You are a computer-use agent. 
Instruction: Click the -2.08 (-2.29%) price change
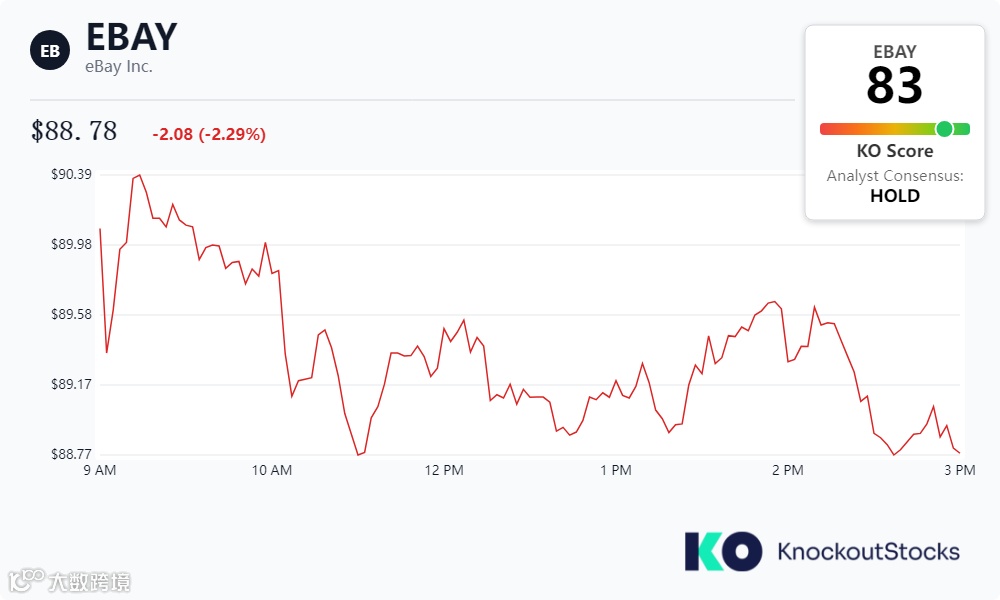pyautogui.click(x=209, y=134)
